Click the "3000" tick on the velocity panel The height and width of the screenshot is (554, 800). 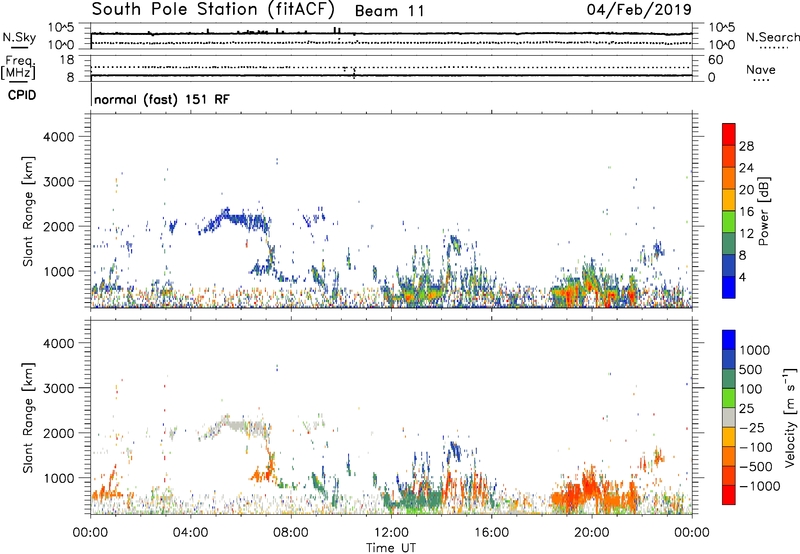pos(58,388)
